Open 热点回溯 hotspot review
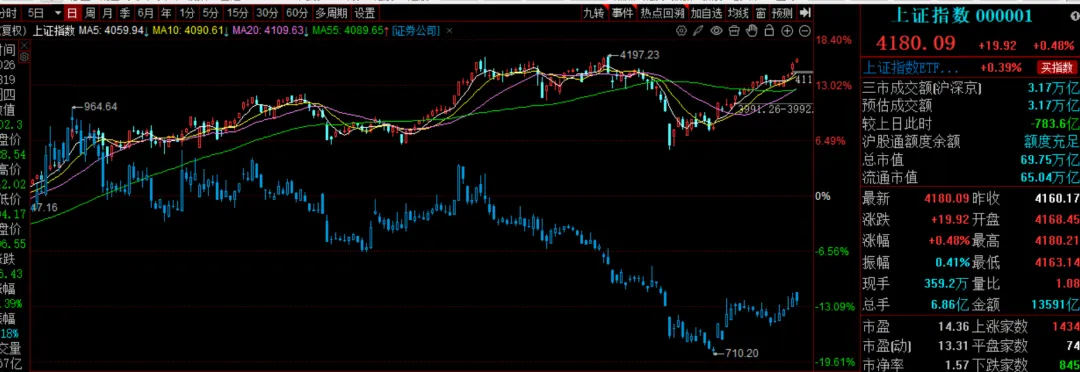 (662, 13)
